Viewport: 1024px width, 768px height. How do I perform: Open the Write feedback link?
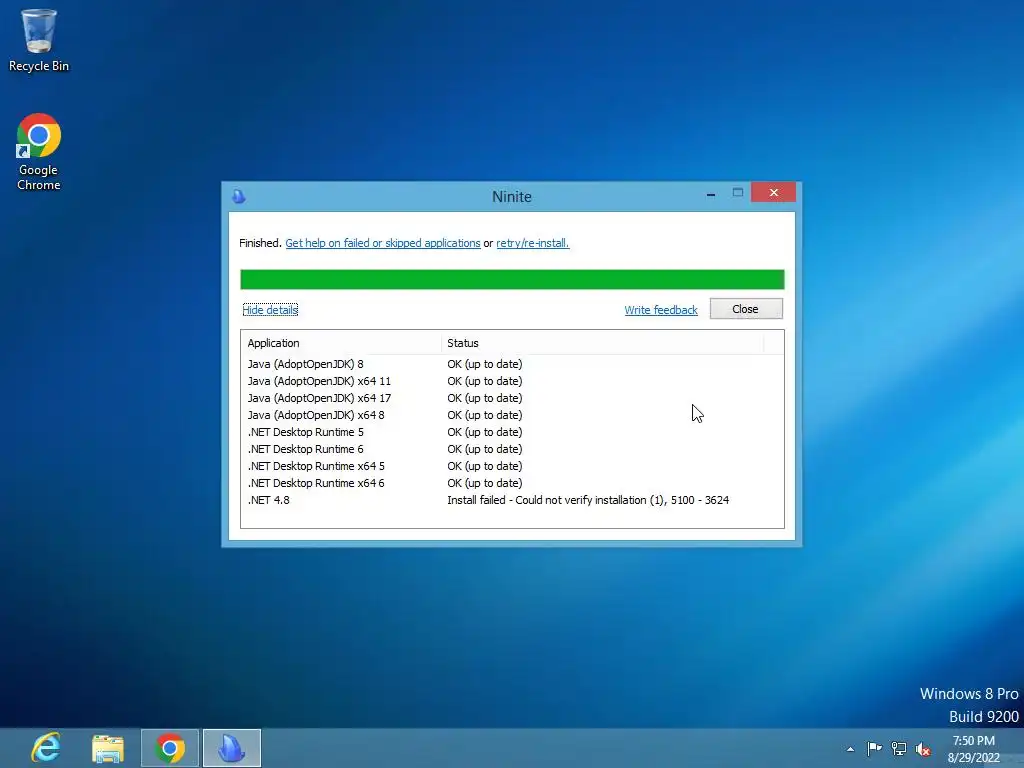(661, 310)
